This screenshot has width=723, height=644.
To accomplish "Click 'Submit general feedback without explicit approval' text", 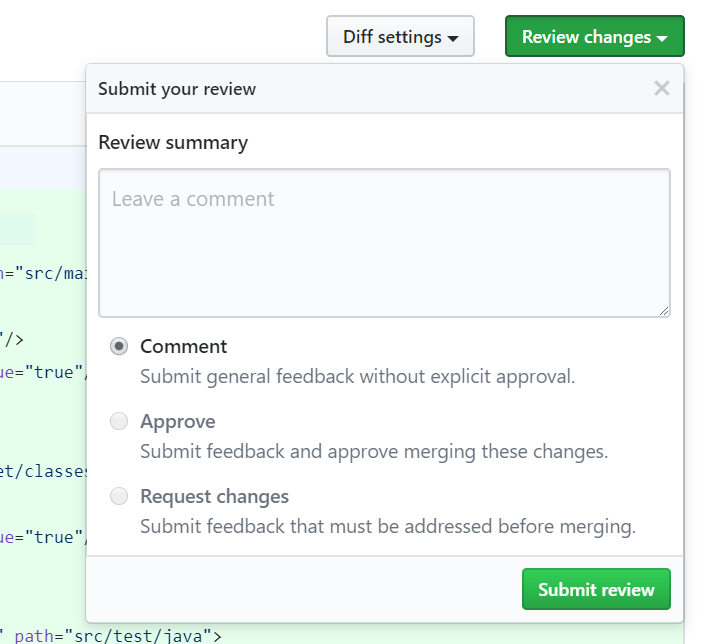I will pos(357,377).
